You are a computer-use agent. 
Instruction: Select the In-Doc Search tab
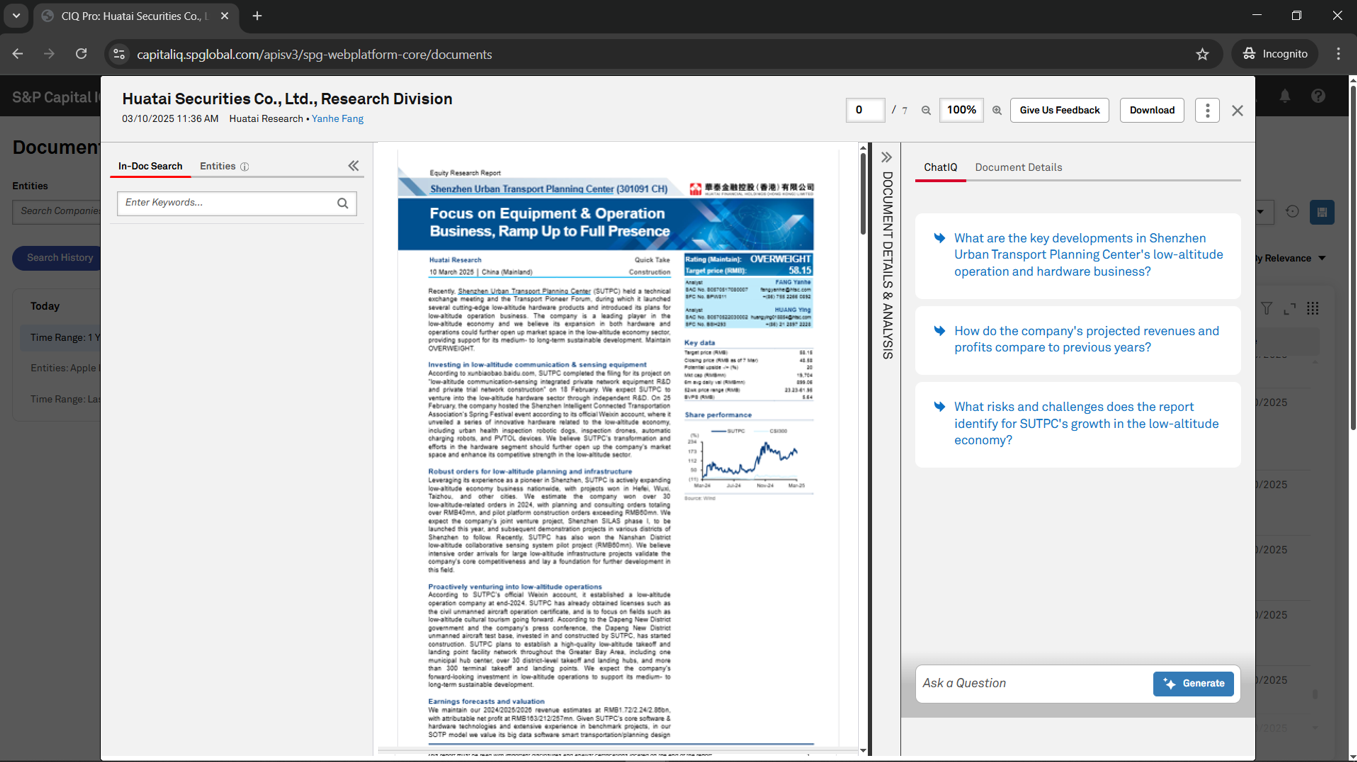click(150, 166)
